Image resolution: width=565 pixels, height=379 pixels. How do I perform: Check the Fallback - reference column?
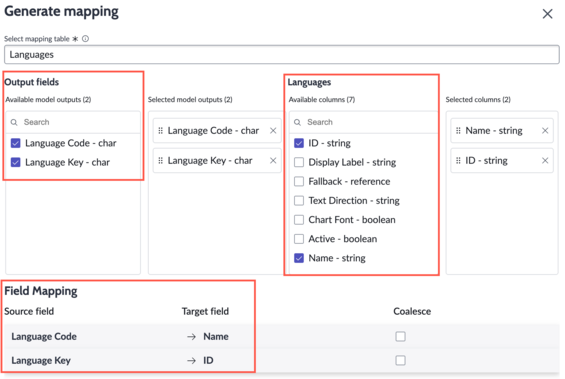[299, 181]
